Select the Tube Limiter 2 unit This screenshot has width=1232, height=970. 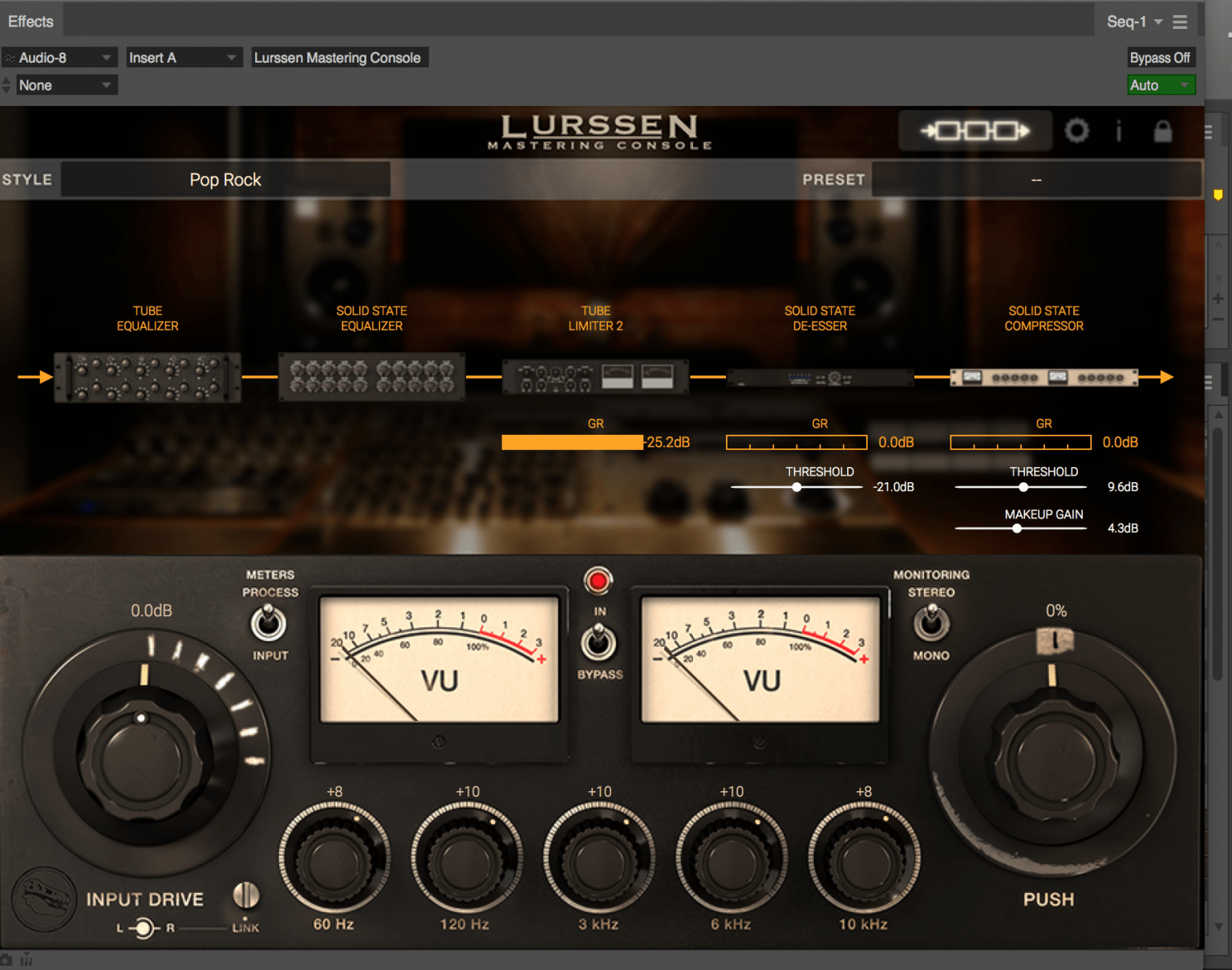(x=595, y=376)
